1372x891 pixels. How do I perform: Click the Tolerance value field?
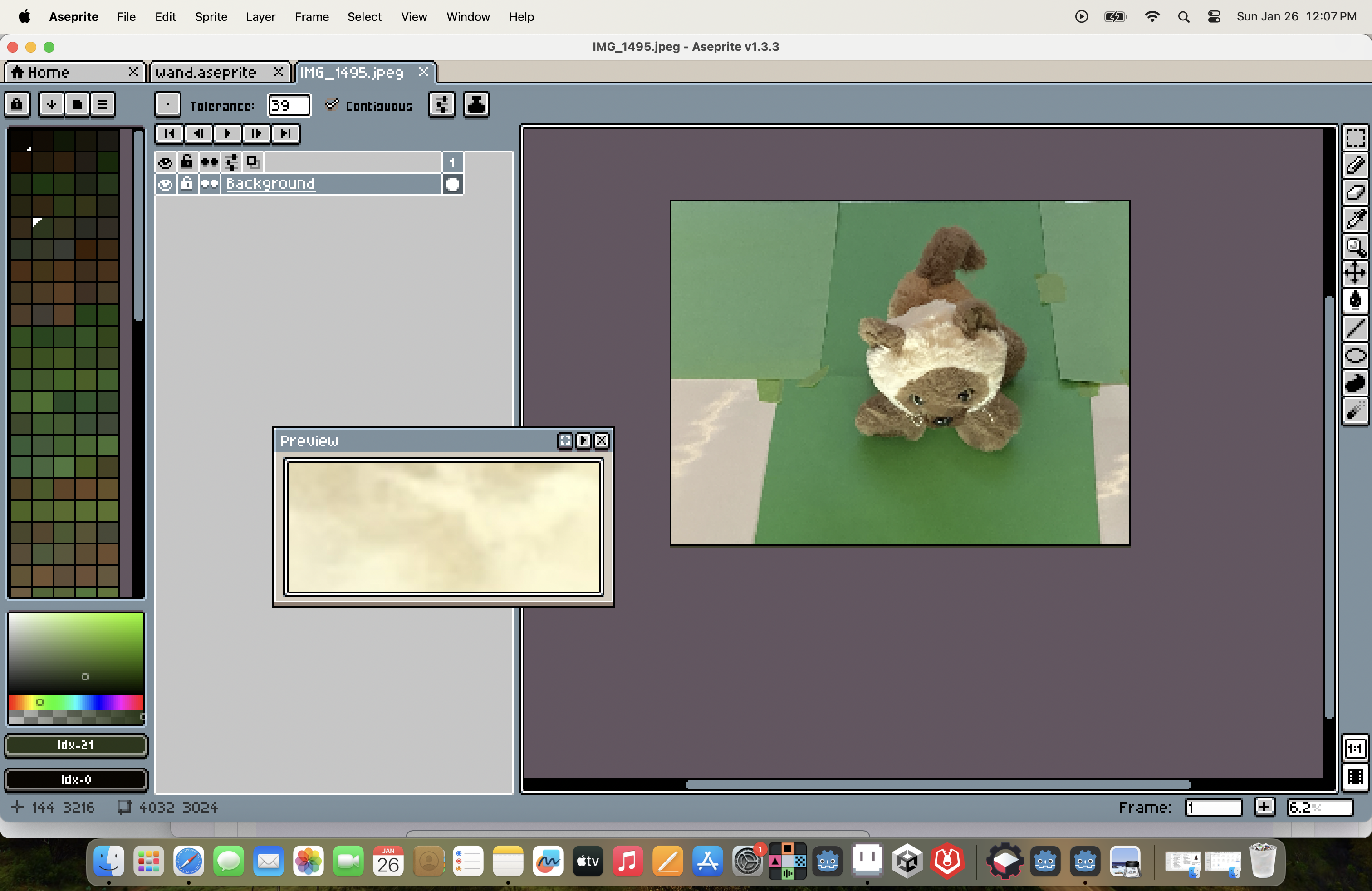288,105
